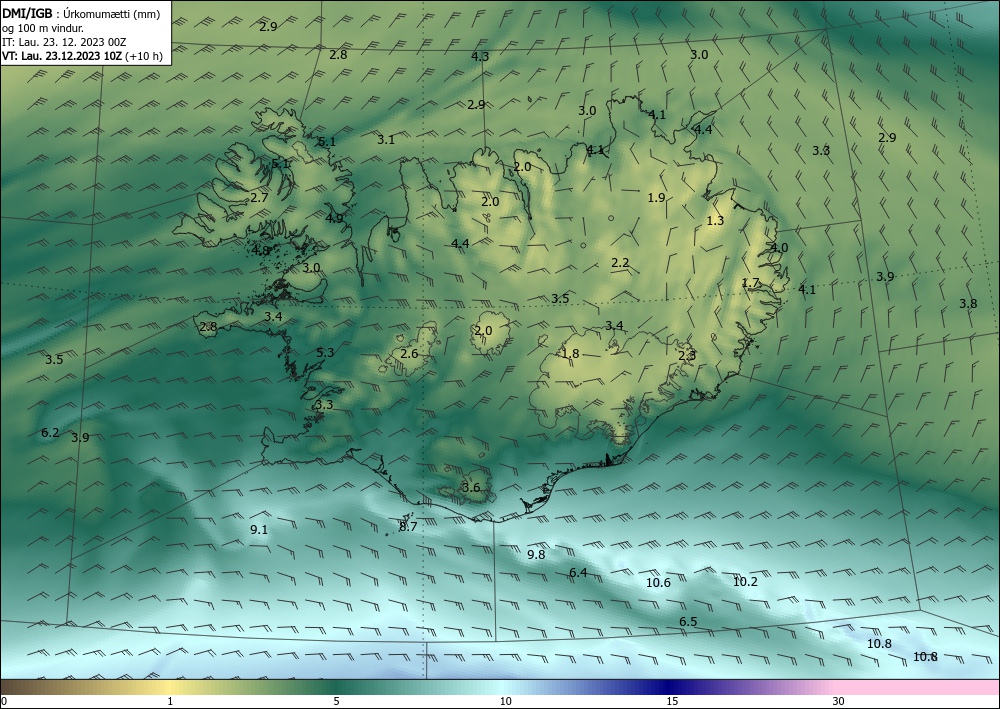
Task: Select the 9.1 offshore value
Action: tap(259, 530)
